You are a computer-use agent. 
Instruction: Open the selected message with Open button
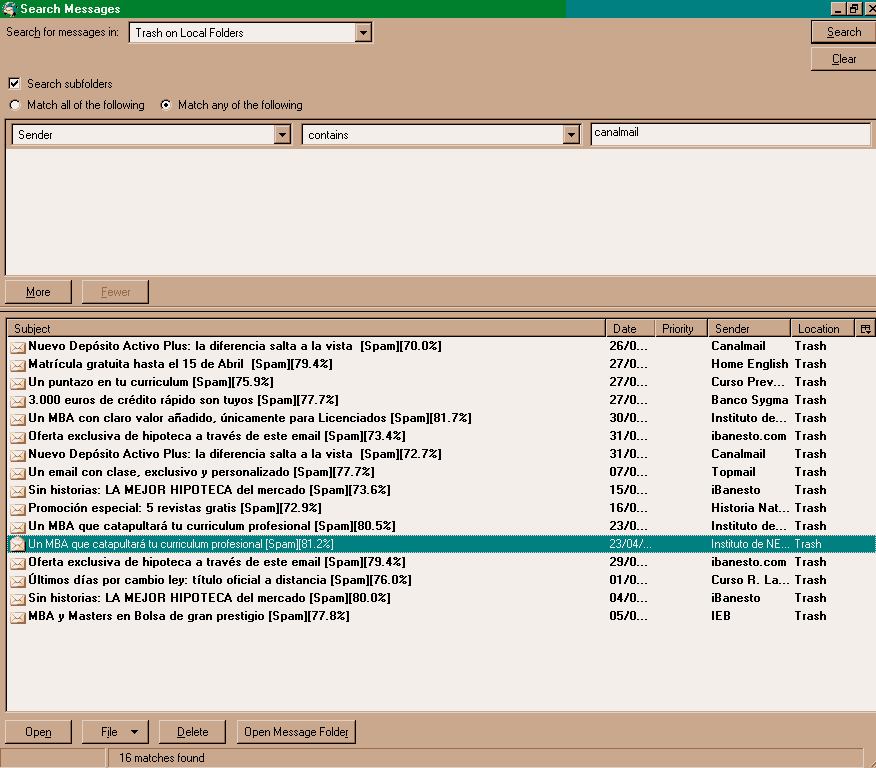(x=39, y=732)
